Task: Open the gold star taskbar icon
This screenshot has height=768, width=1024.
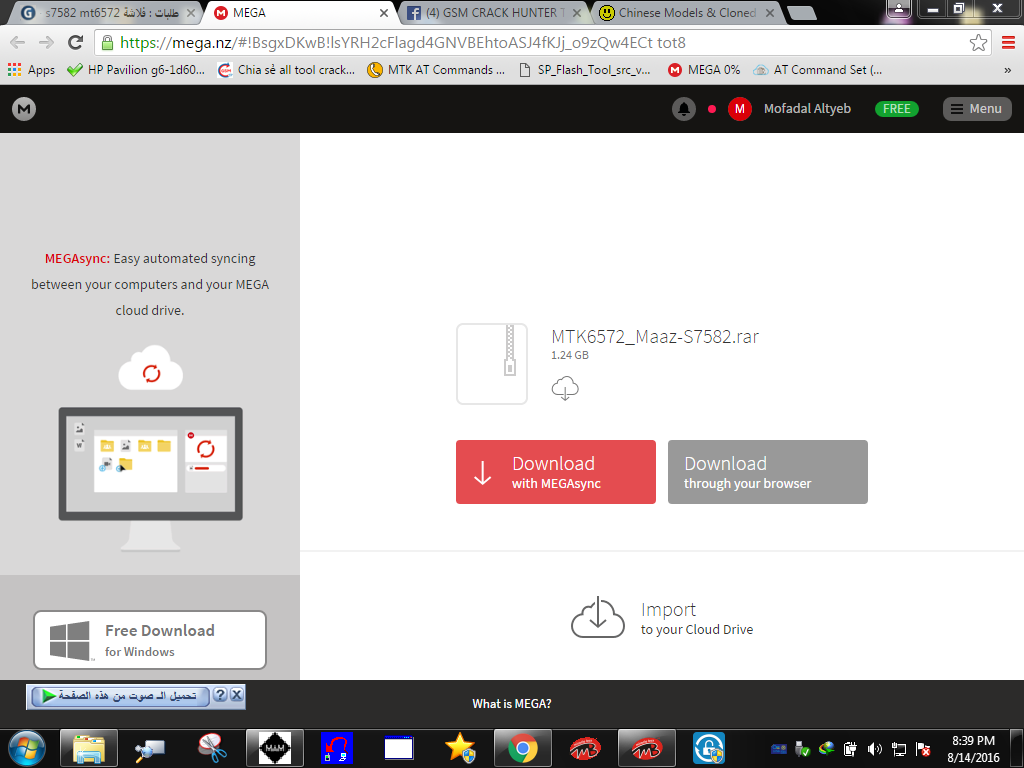Action: [460, 748]
